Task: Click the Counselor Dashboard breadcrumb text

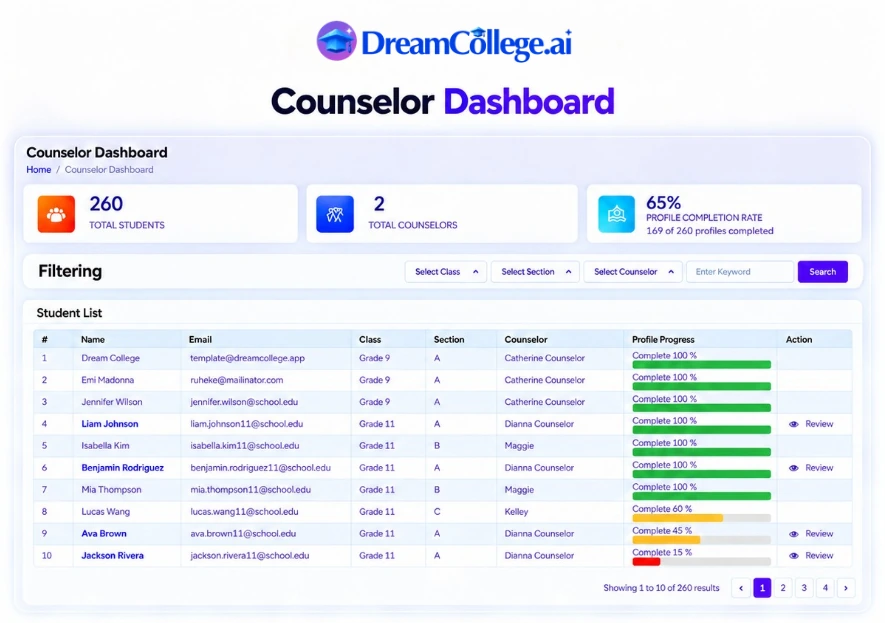Action: tap(109, 169)
